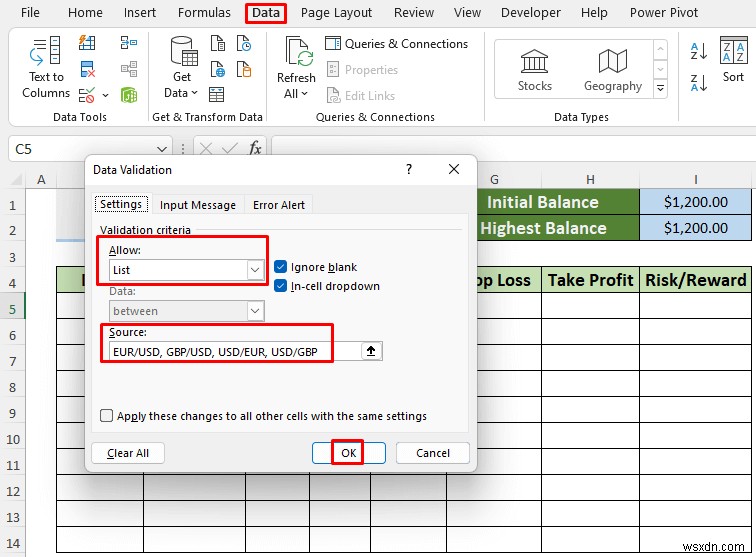The width and height of the screenshot is (756, 557).
Task: Click the Flash Fill icon
Action: tap(87, 43)
